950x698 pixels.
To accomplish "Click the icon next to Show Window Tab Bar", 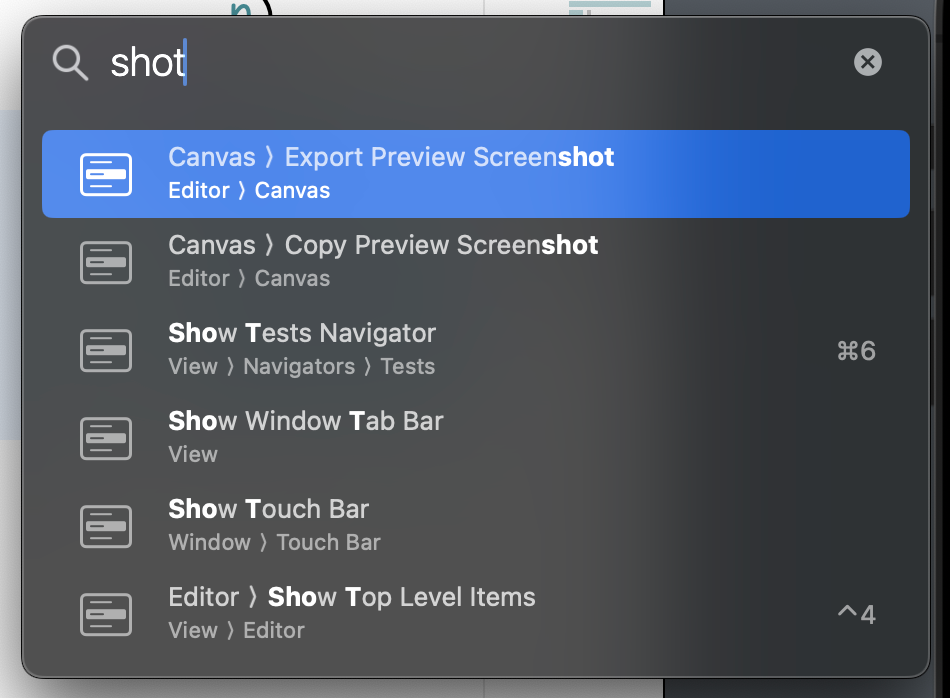I will coord(106,438).
